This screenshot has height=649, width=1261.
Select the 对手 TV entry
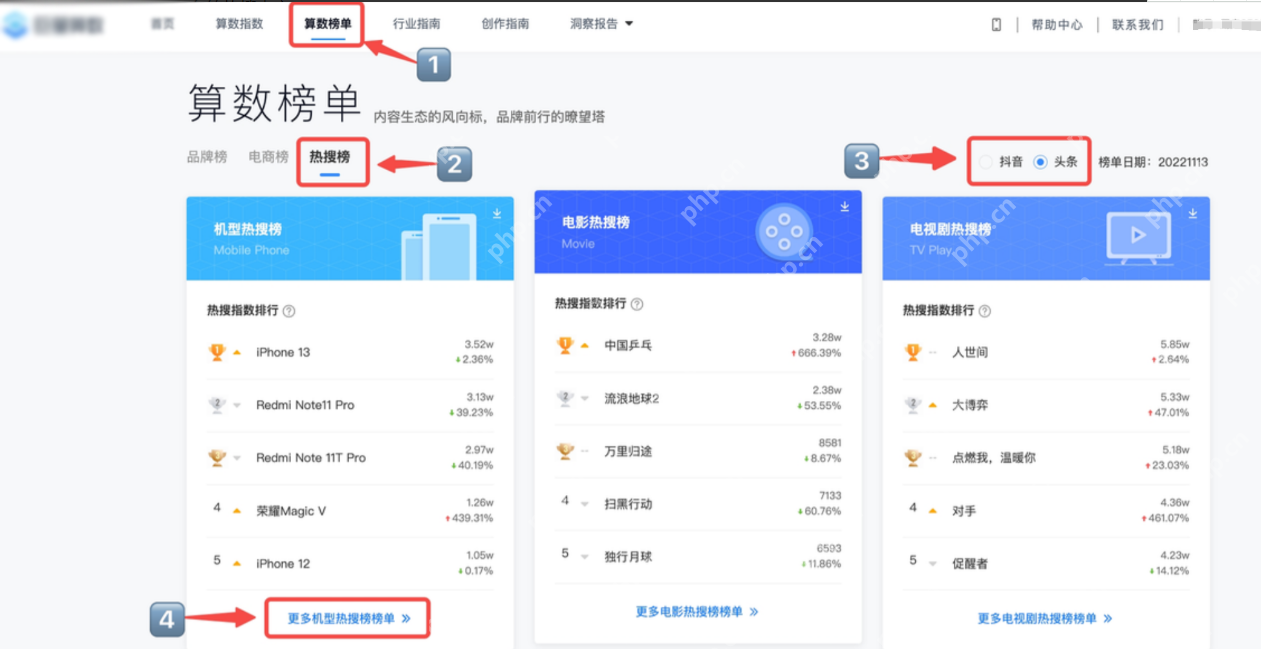click(1046, 511)
